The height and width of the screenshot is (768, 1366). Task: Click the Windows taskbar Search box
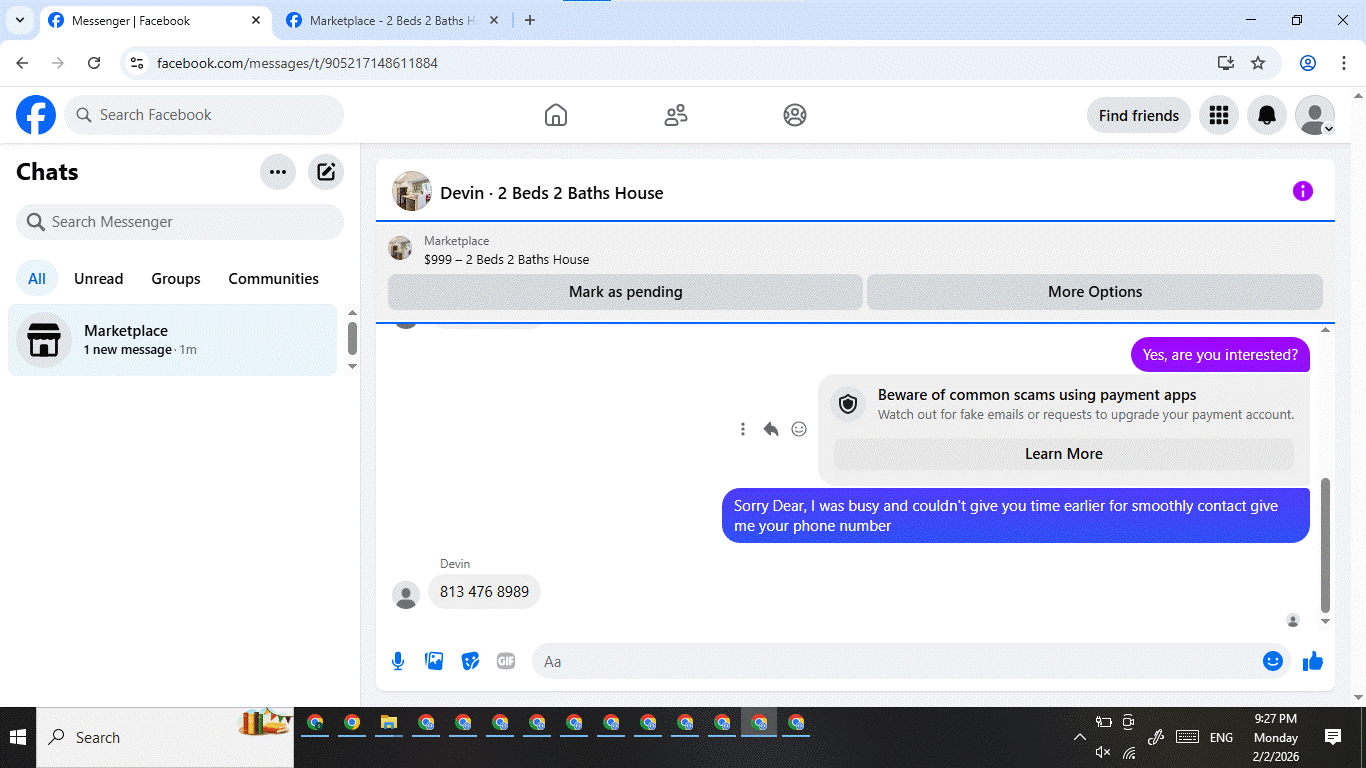click(x=165, y=738)
